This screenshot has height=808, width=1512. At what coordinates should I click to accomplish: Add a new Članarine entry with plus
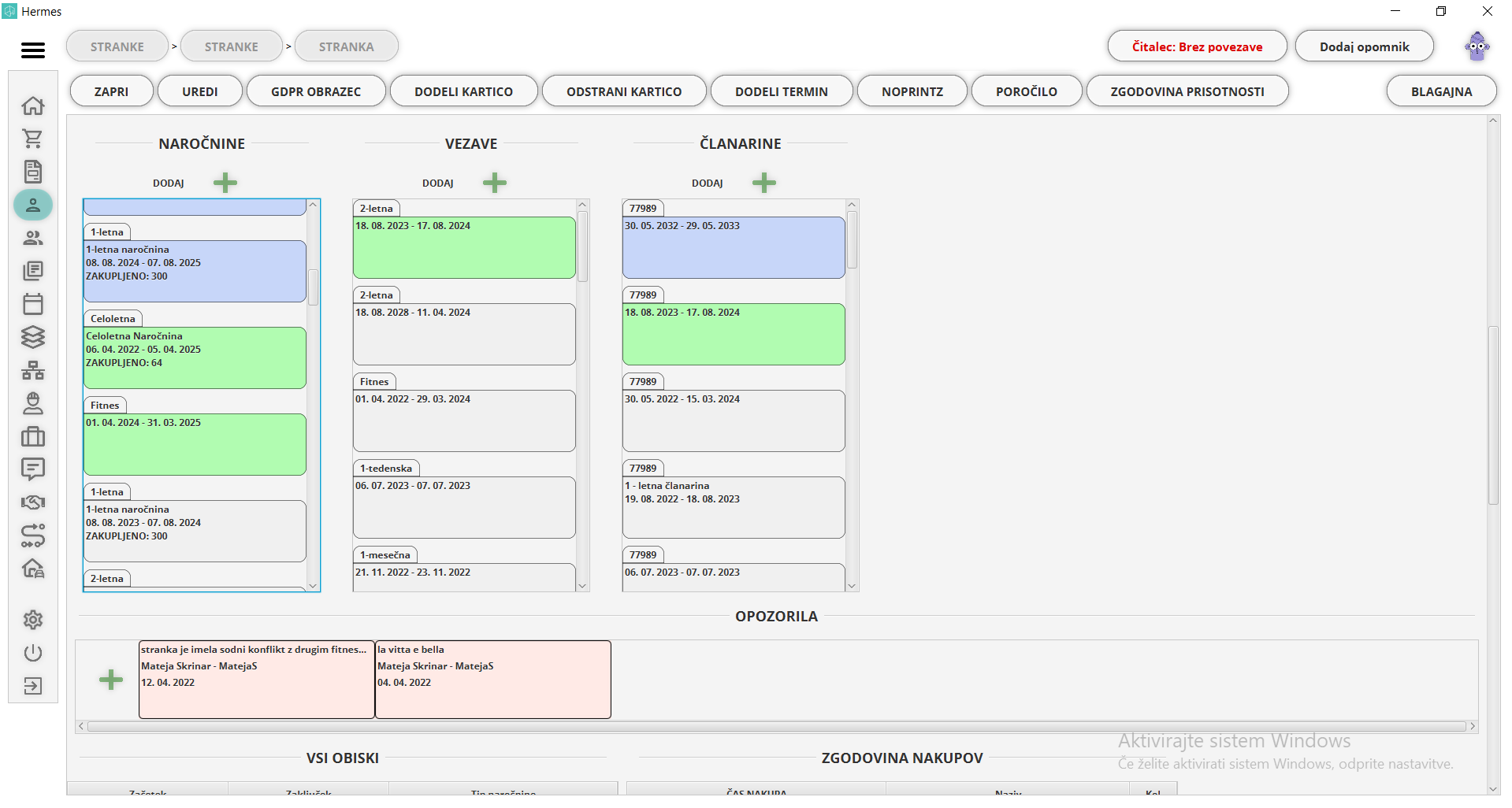pyautogui.click(x=764, y=183)
